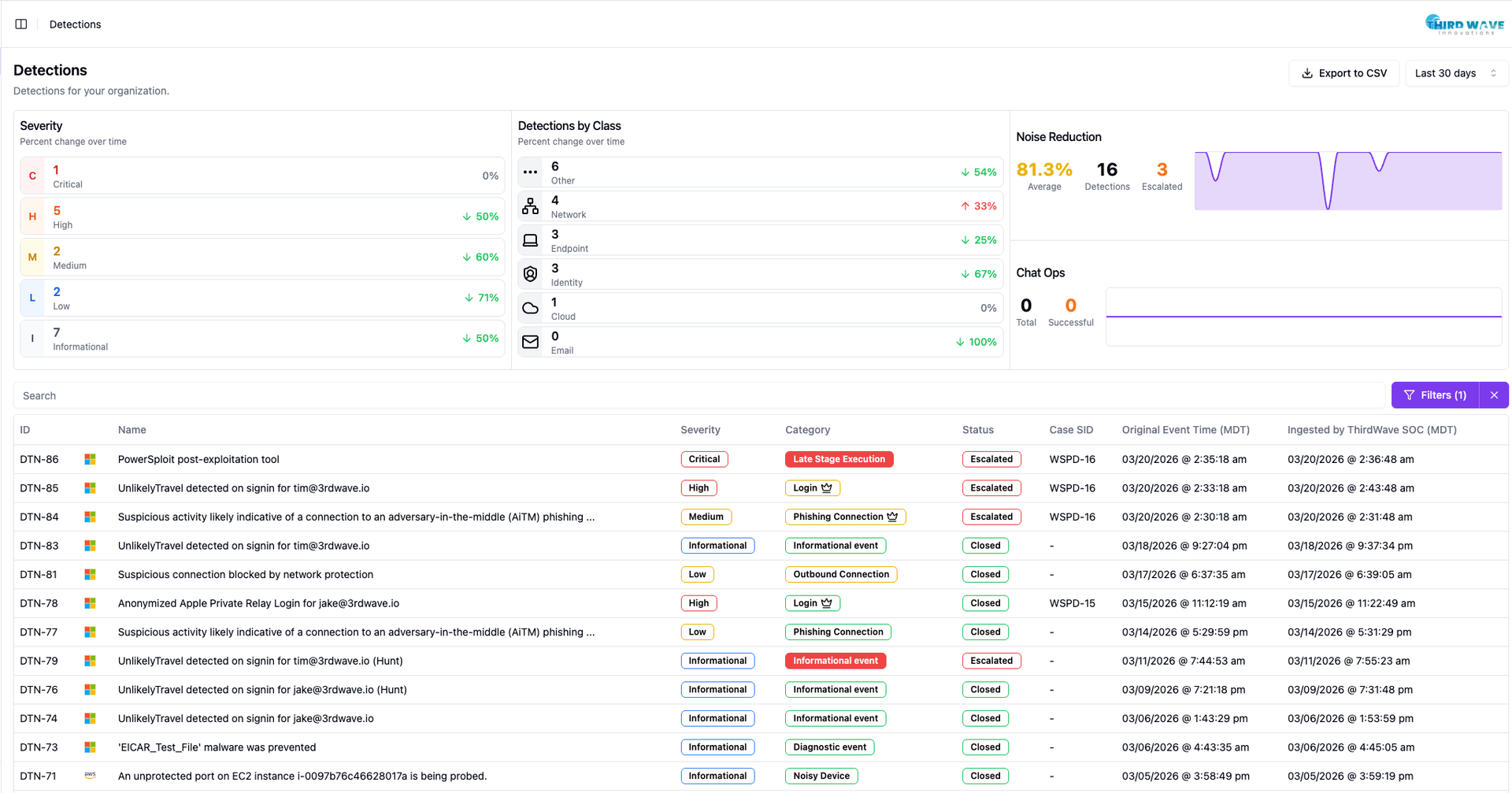Click the Network class icon

coord(531,206)
